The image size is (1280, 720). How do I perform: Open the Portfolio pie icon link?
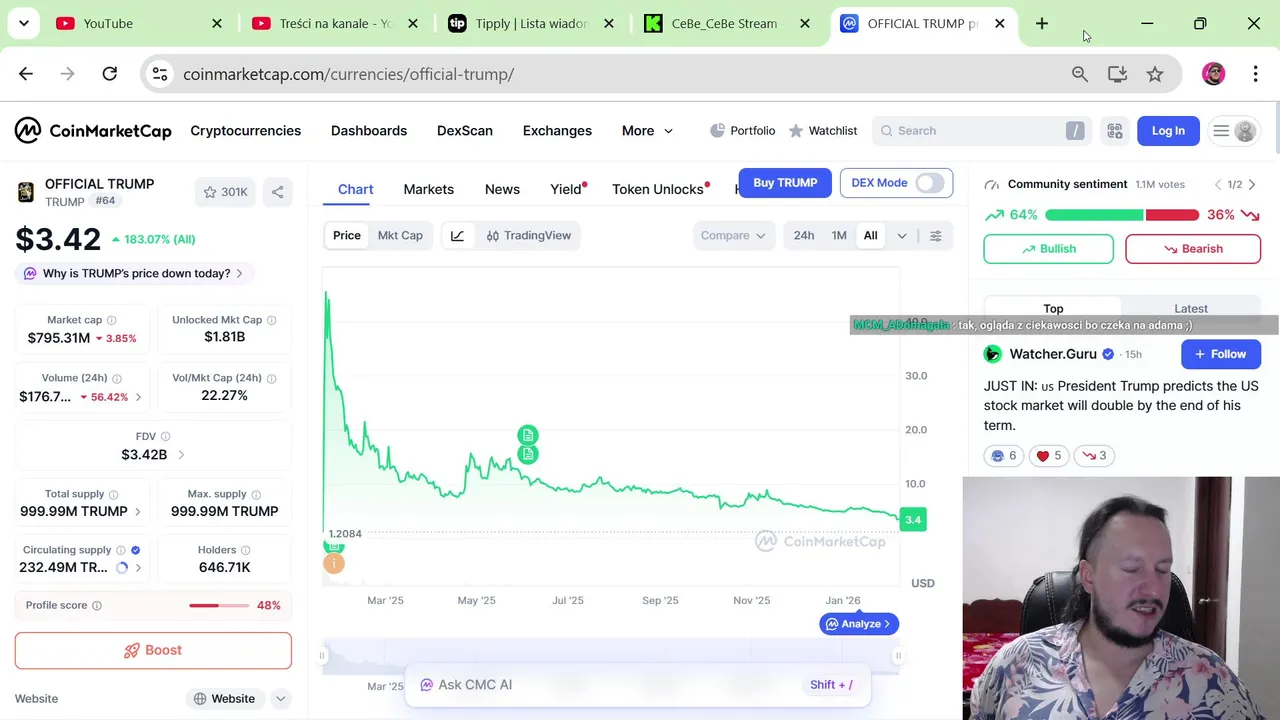(742, 131)
